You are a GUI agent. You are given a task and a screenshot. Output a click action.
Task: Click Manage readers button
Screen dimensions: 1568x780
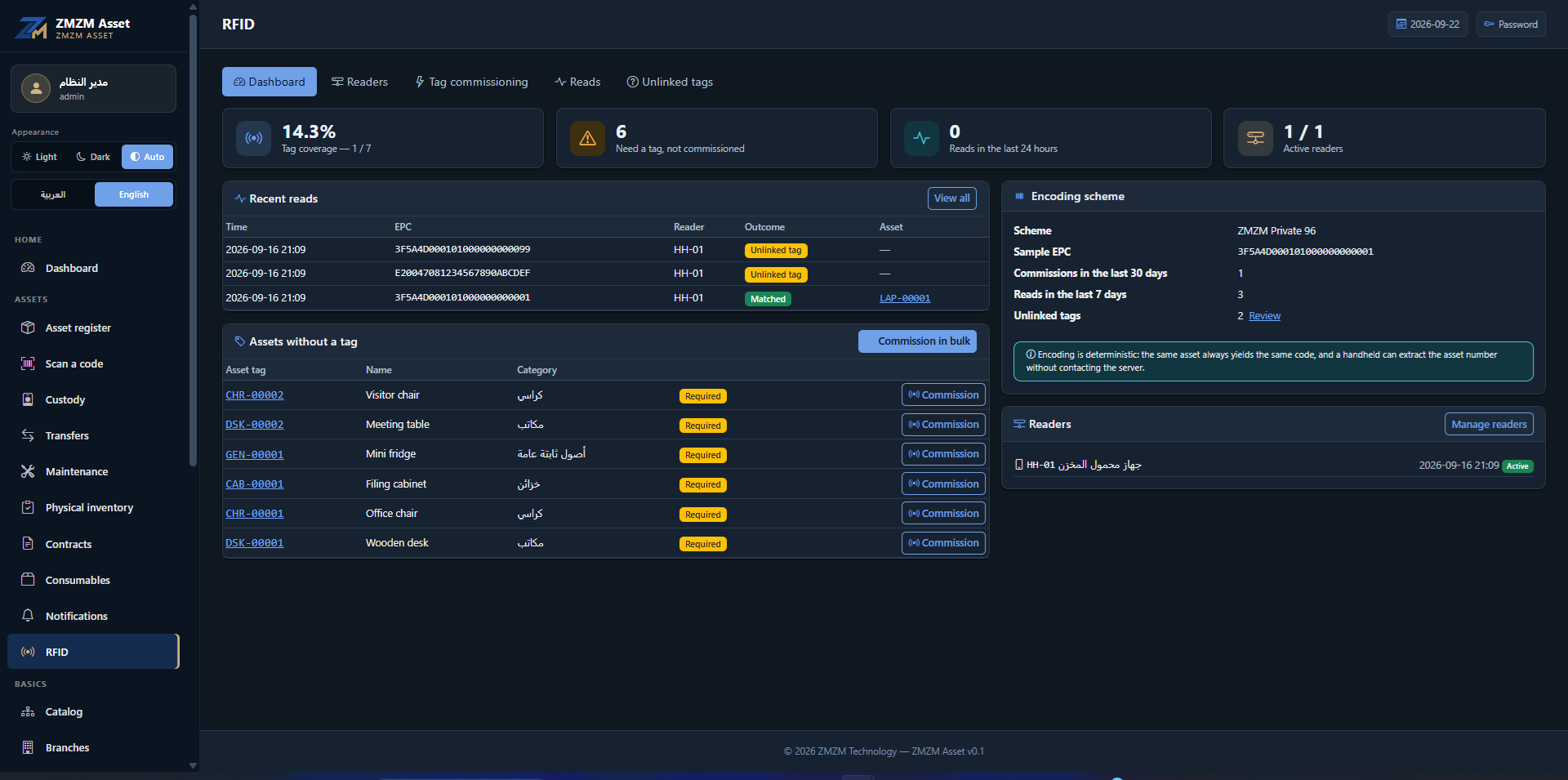(1489, 425)
